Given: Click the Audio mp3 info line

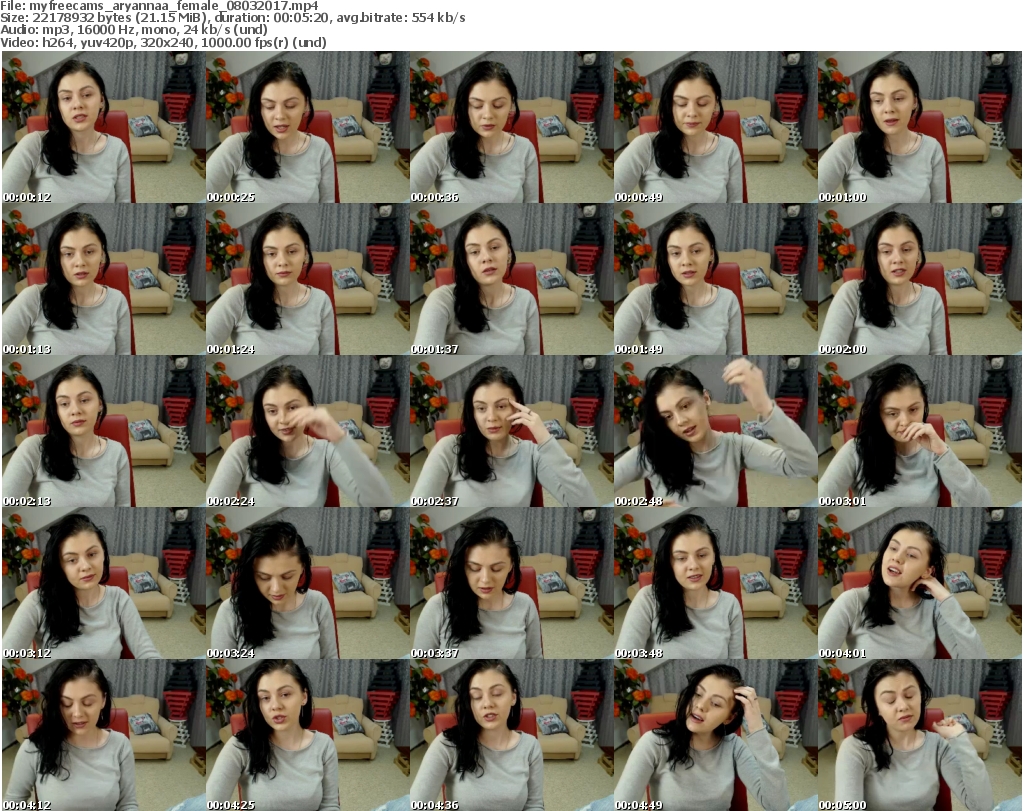Looking at the screenshot, I should point(134,30).
